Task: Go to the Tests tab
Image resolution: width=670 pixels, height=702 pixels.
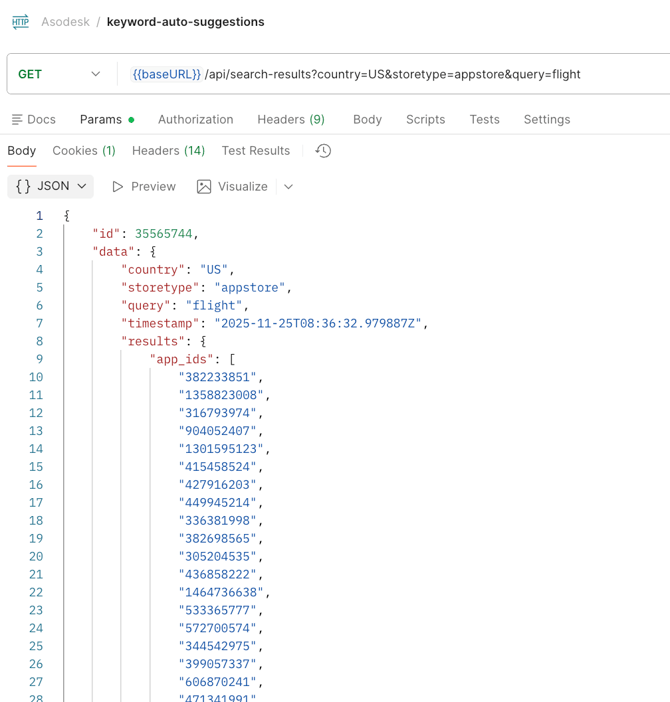Action: pos(484,119)
